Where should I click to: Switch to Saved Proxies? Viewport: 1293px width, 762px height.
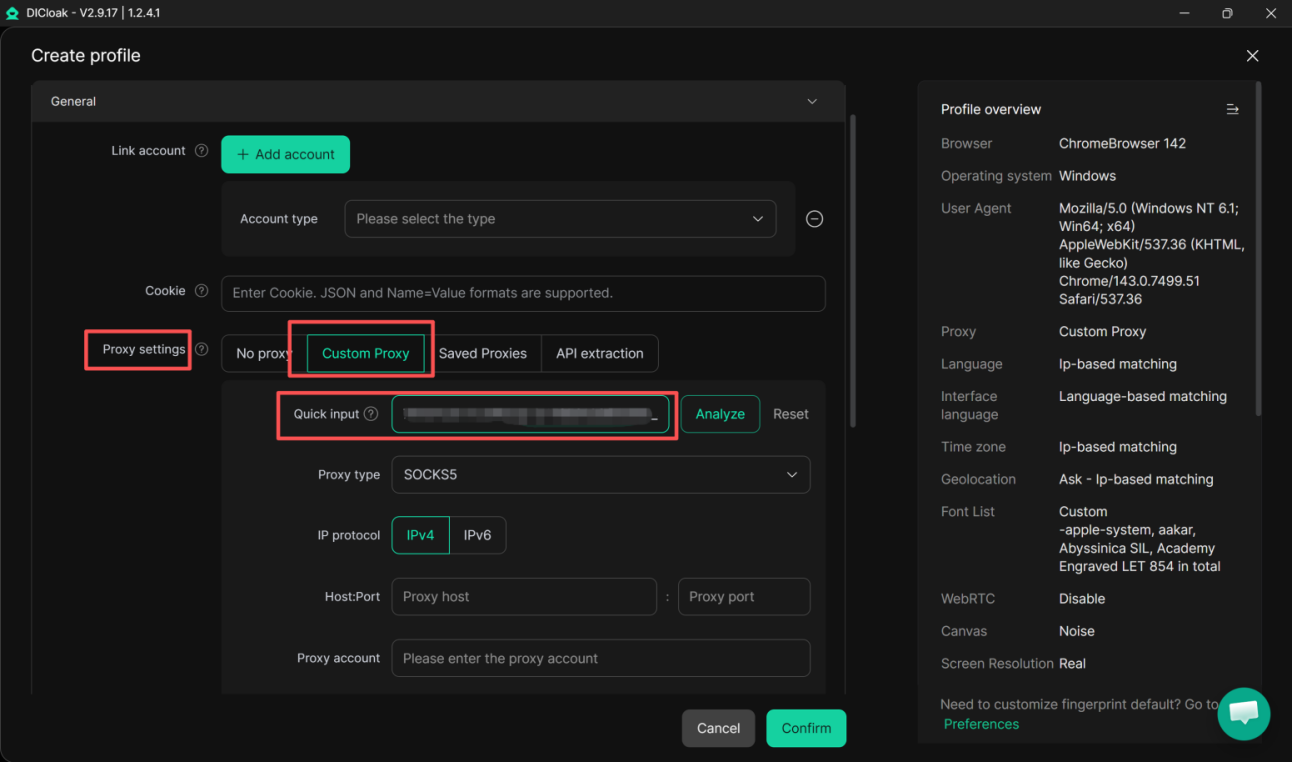click(482, 353)
